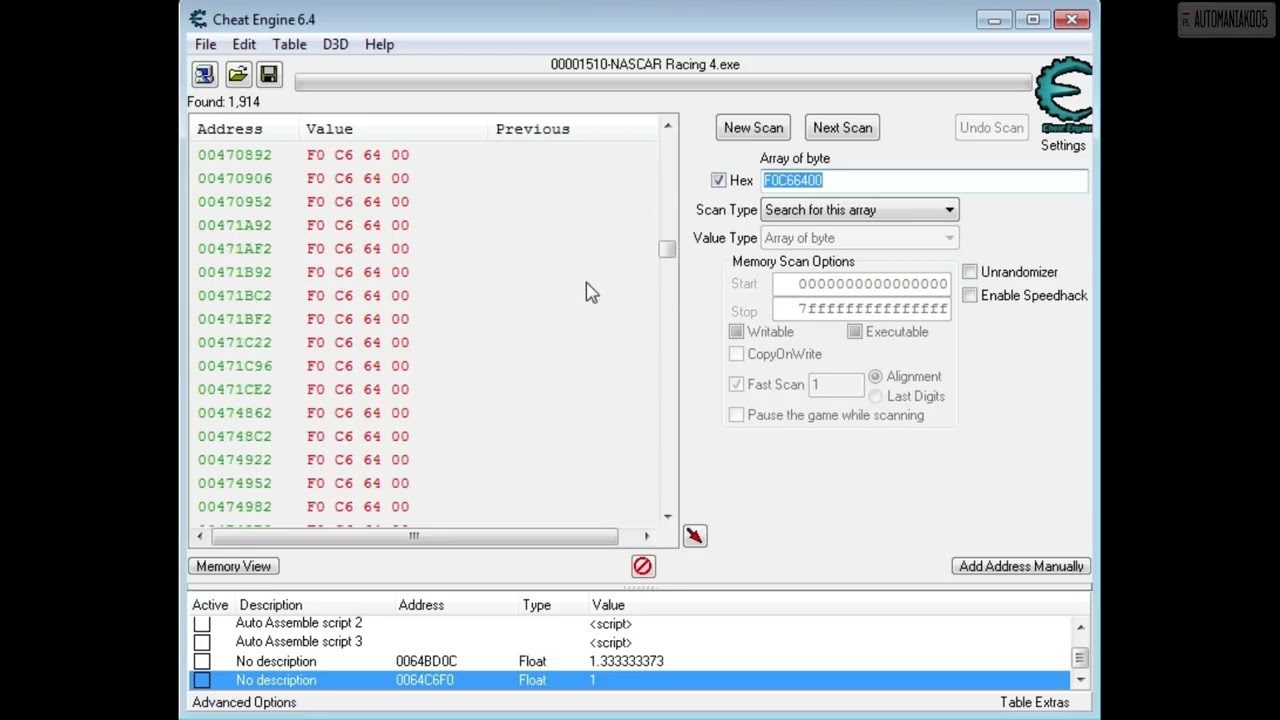Select the Last Digits radio button
1280x720 pixels.
[x=875, y=396]
